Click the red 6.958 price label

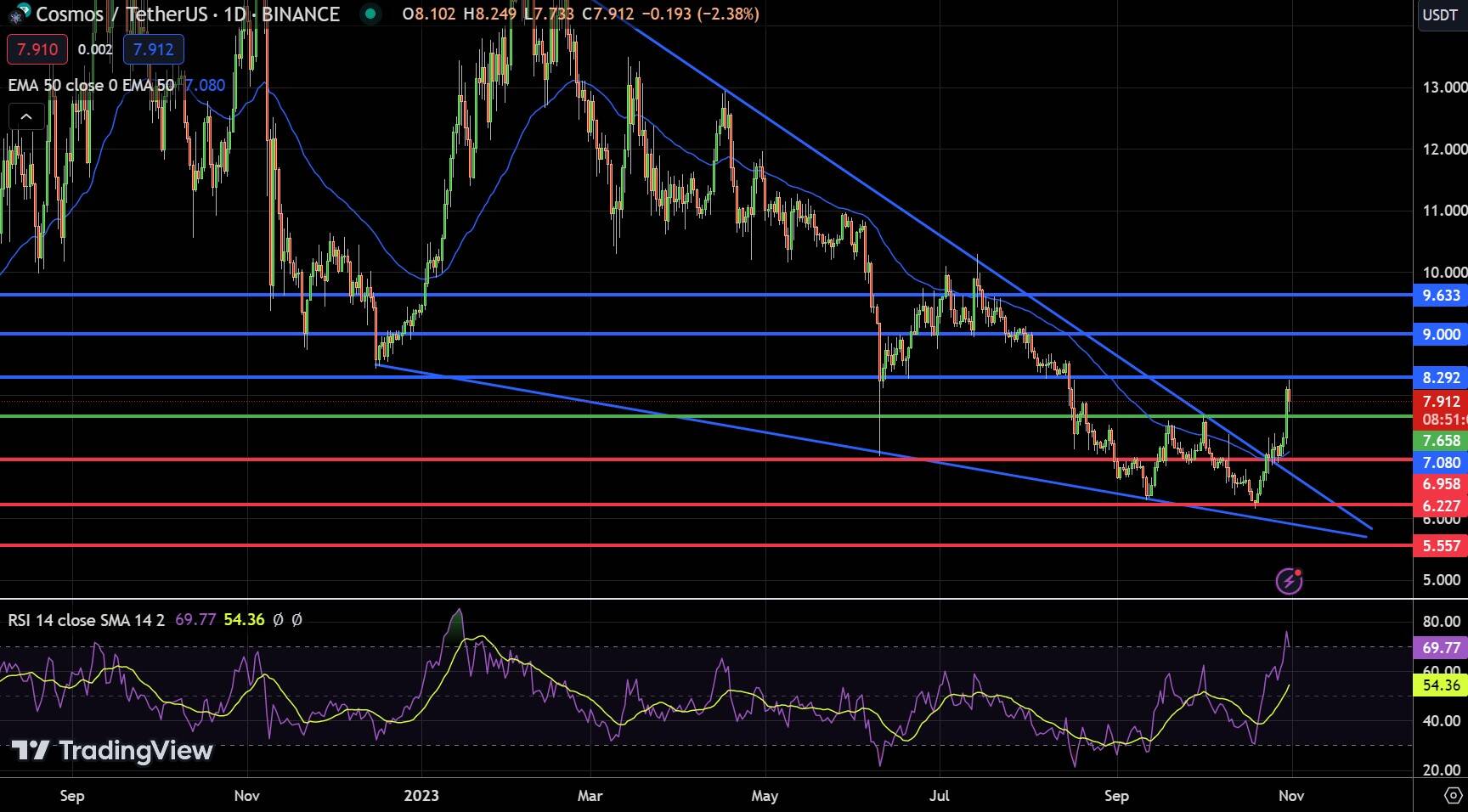[1441, 484]
